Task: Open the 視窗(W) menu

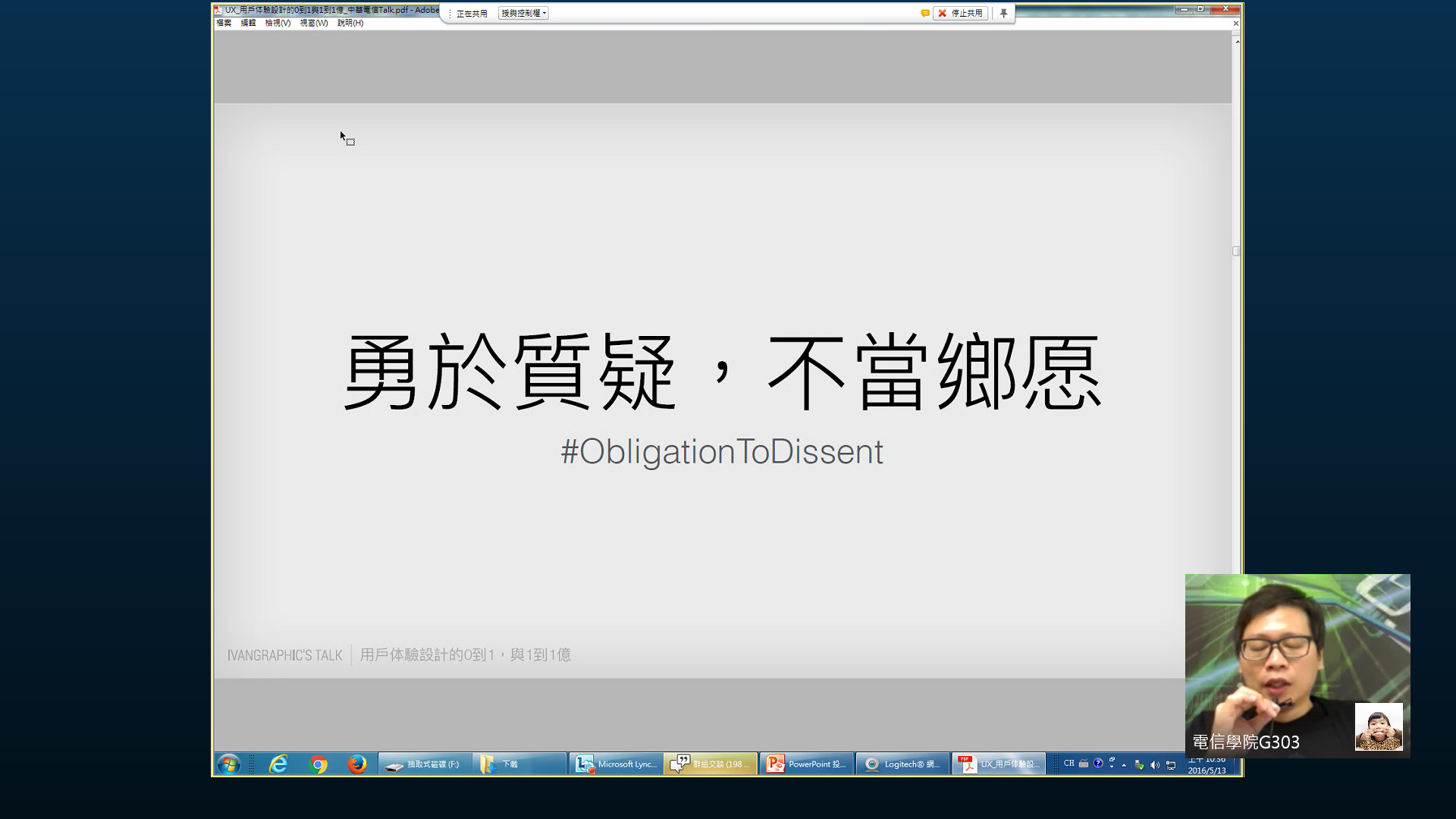Action: 314,23
